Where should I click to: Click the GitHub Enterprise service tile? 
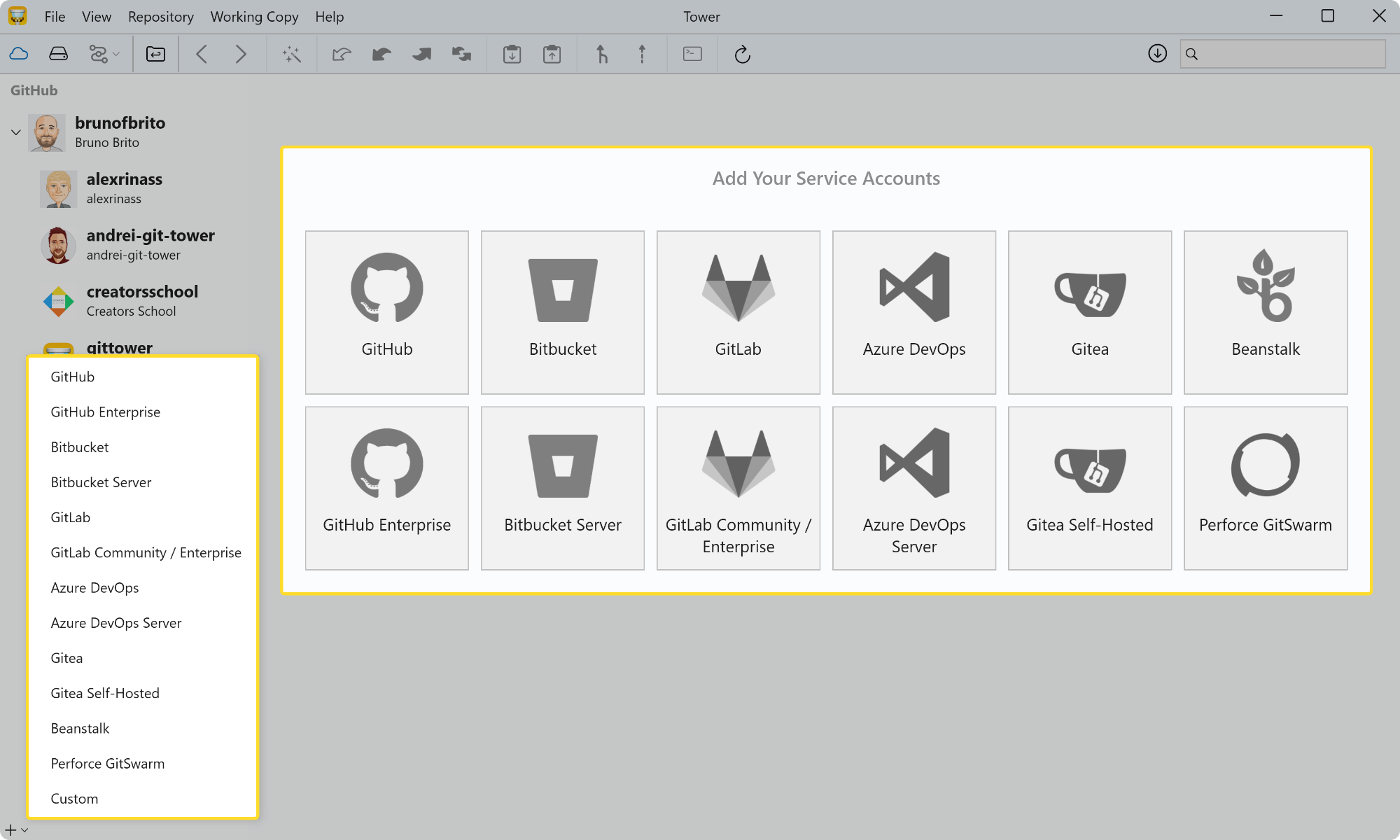point(387,488)
